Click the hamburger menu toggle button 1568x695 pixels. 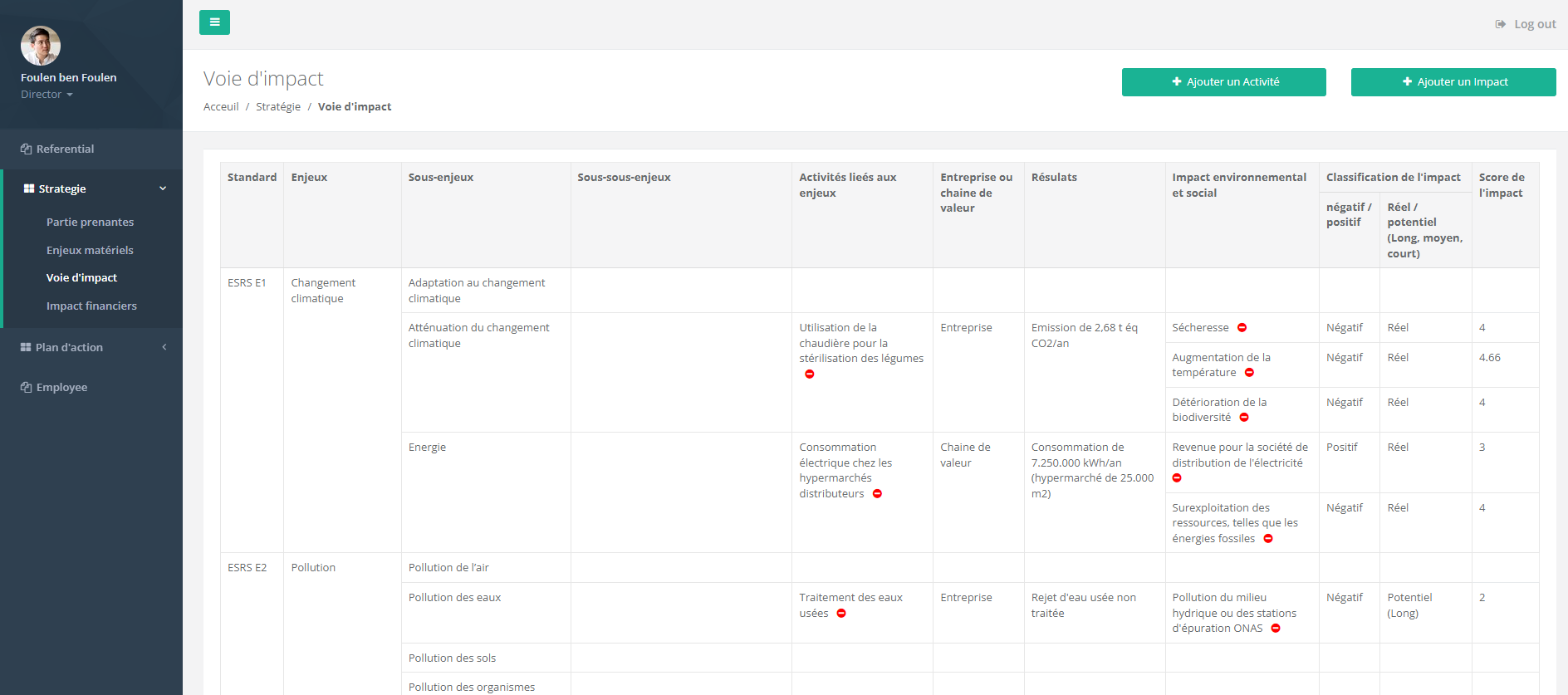214,22
